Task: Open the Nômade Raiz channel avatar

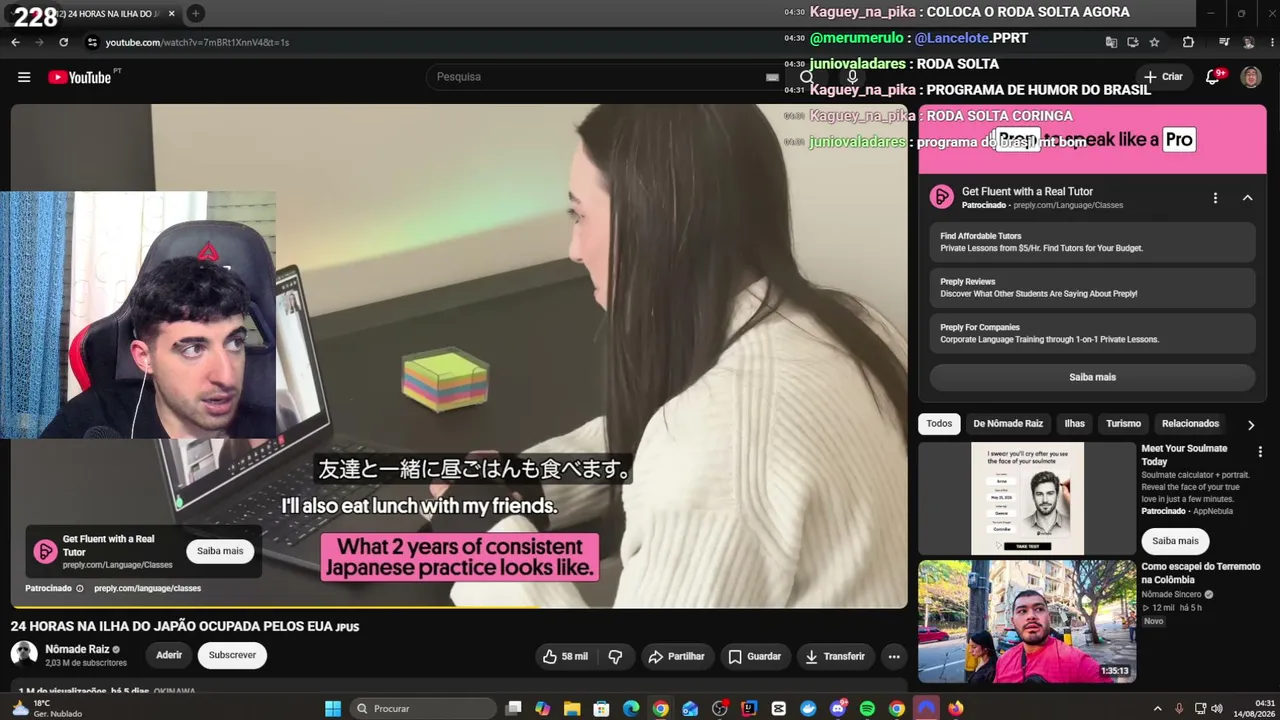Action: click(x=24, y=655)
